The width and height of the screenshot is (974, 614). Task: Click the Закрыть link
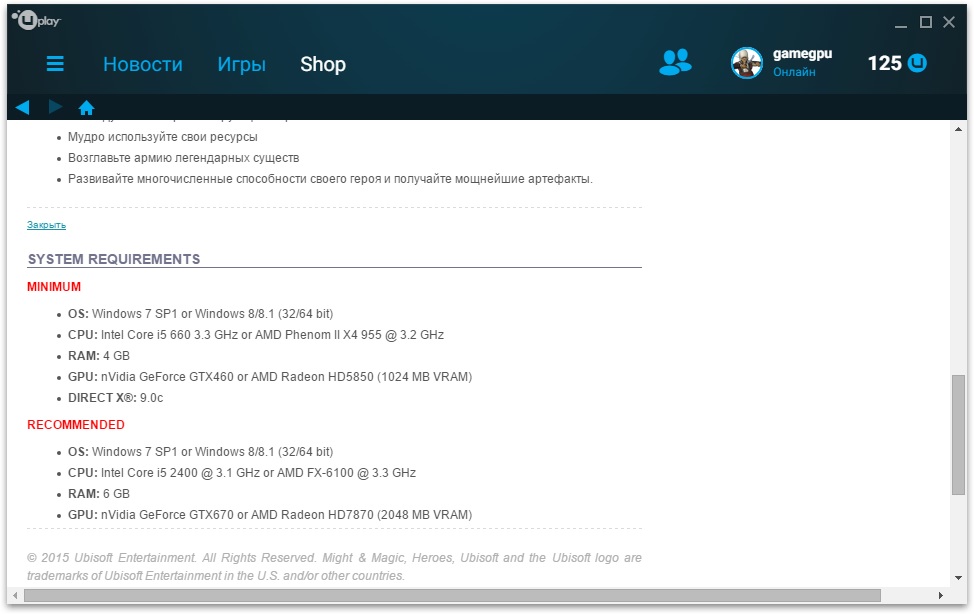pyautogui.click(x=47, y=225)
